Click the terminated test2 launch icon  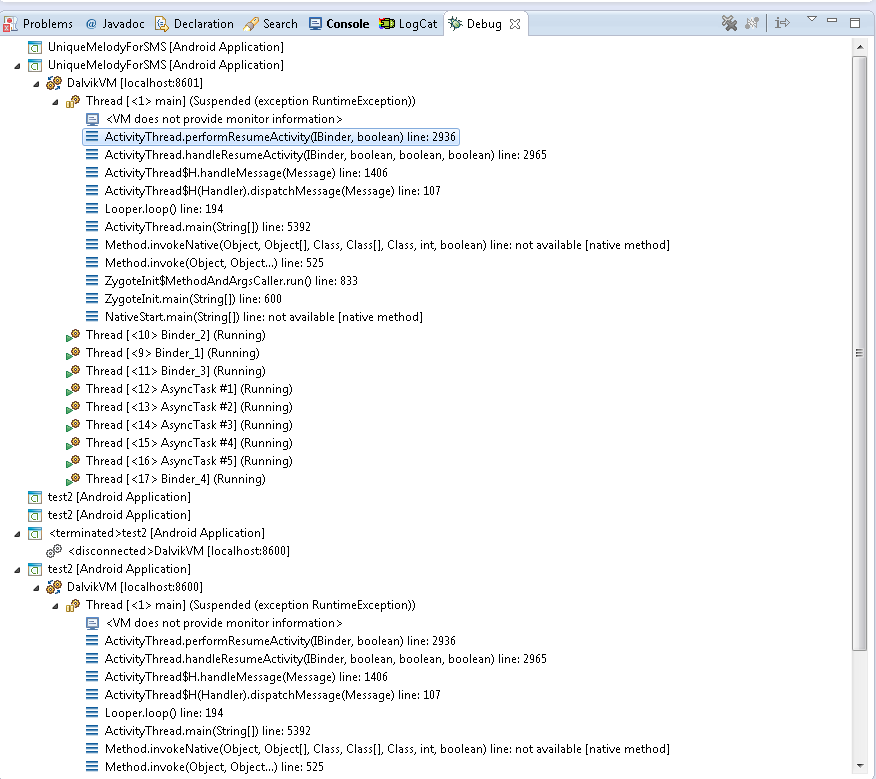click(x=35, y=533)
